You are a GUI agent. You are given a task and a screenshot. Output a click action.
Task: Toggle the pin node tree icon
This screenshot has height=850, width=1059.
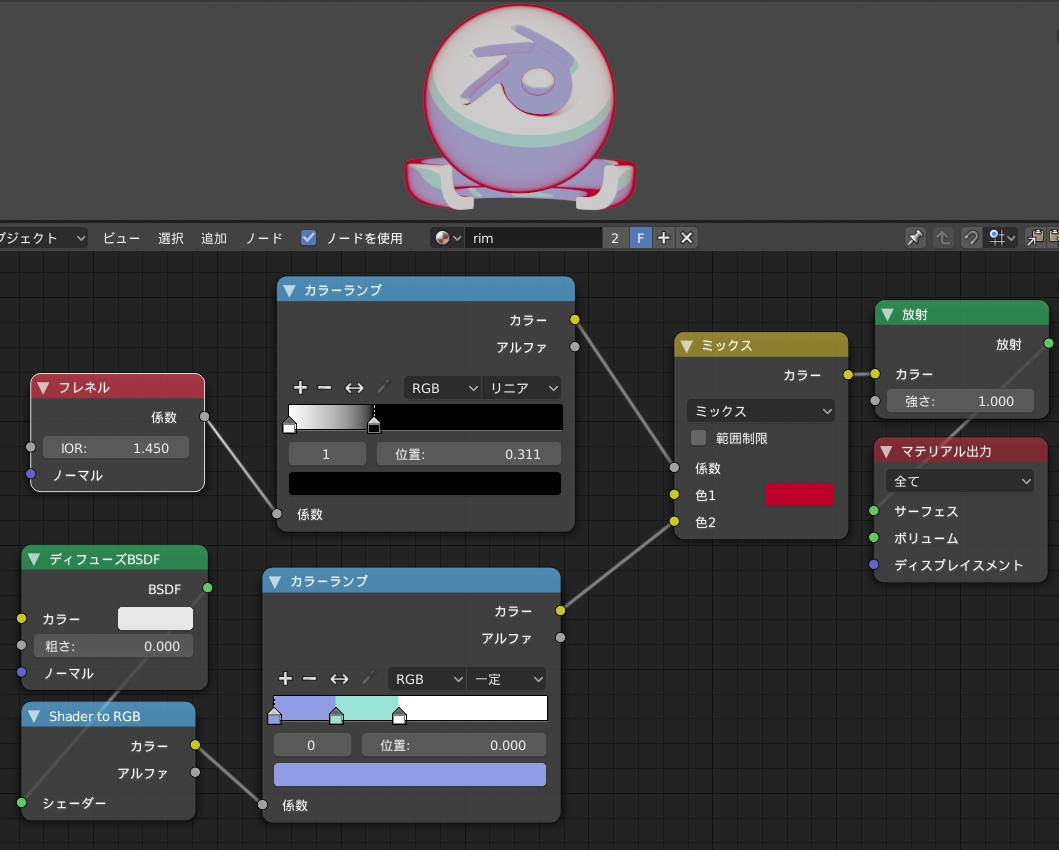[x=915, y=238]
